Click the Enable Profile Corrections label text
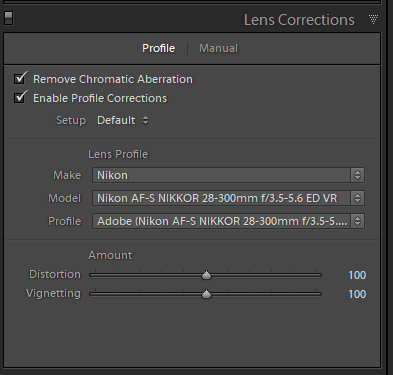Viewport: 393px width, 375px height. (x=100, y=98)
